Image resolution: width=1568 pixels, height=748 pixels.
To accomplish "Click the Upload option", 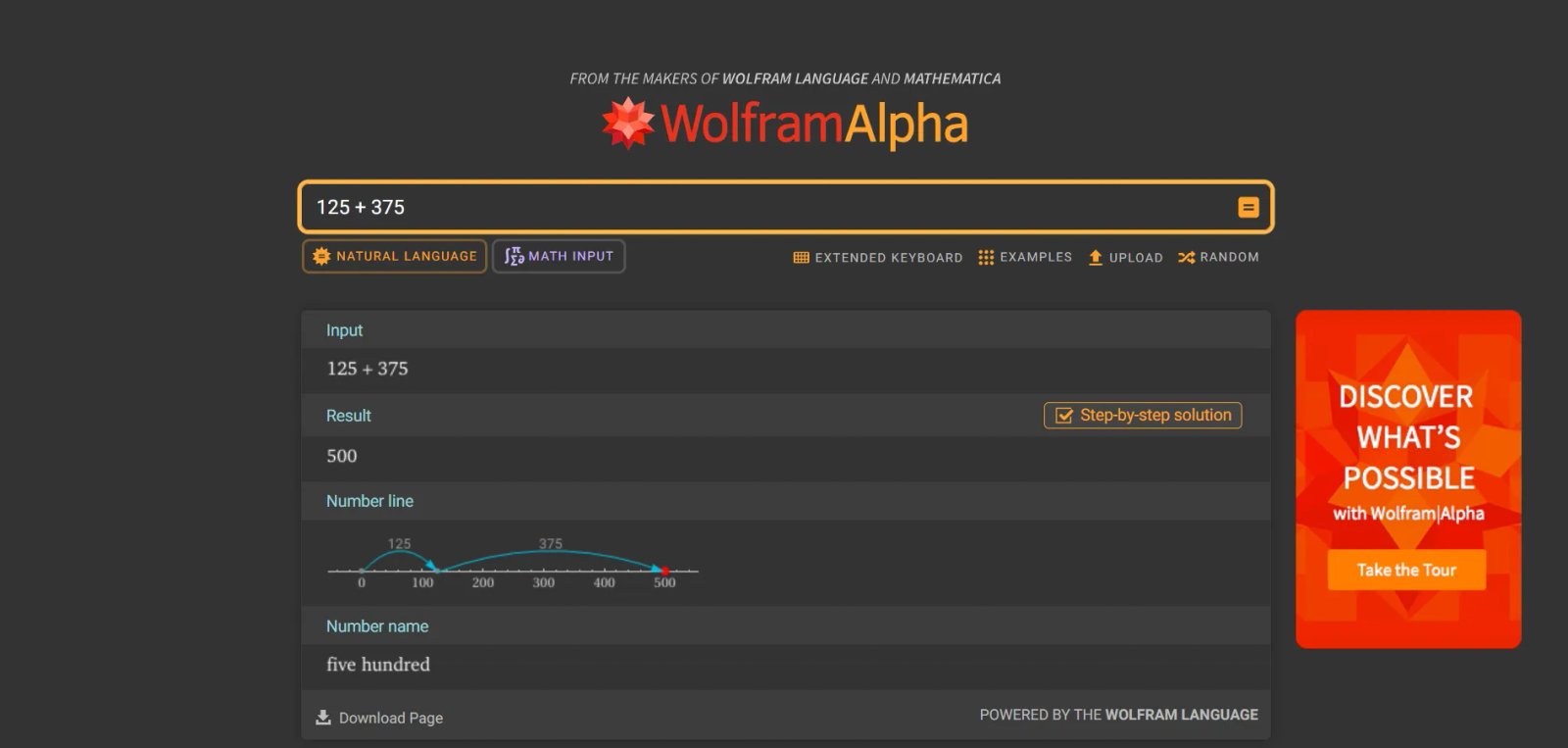I will [x=1125, y=258].
